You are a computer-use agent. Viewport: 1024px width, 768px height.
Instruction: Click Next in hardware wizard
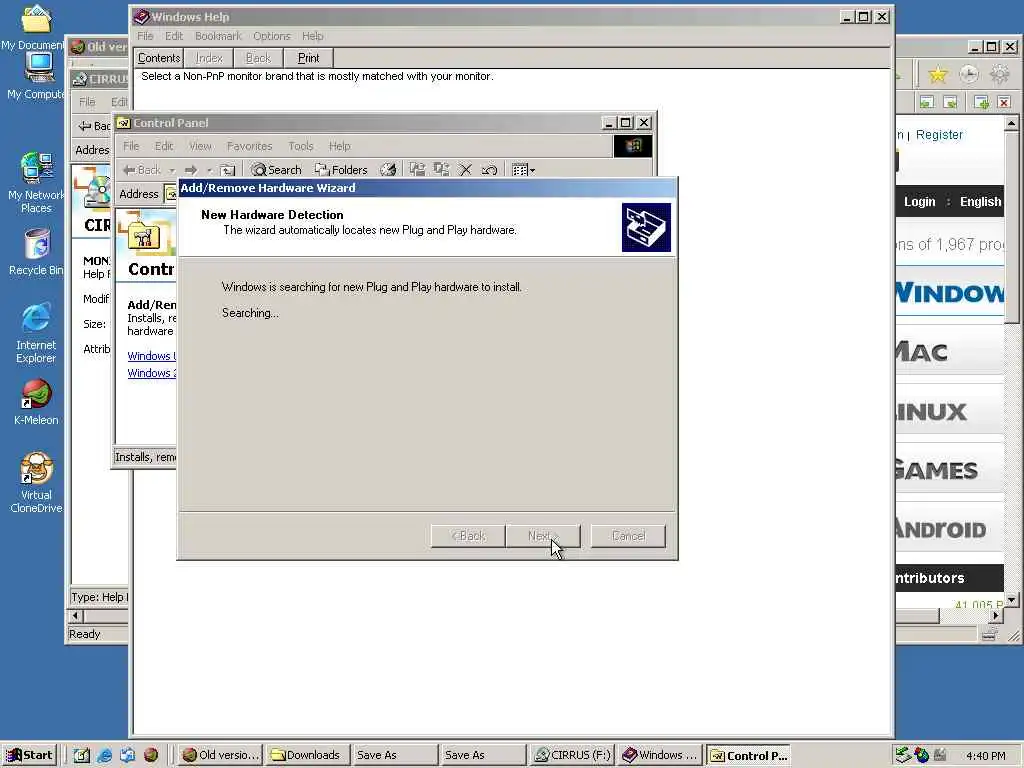click(x=543, y=536)
